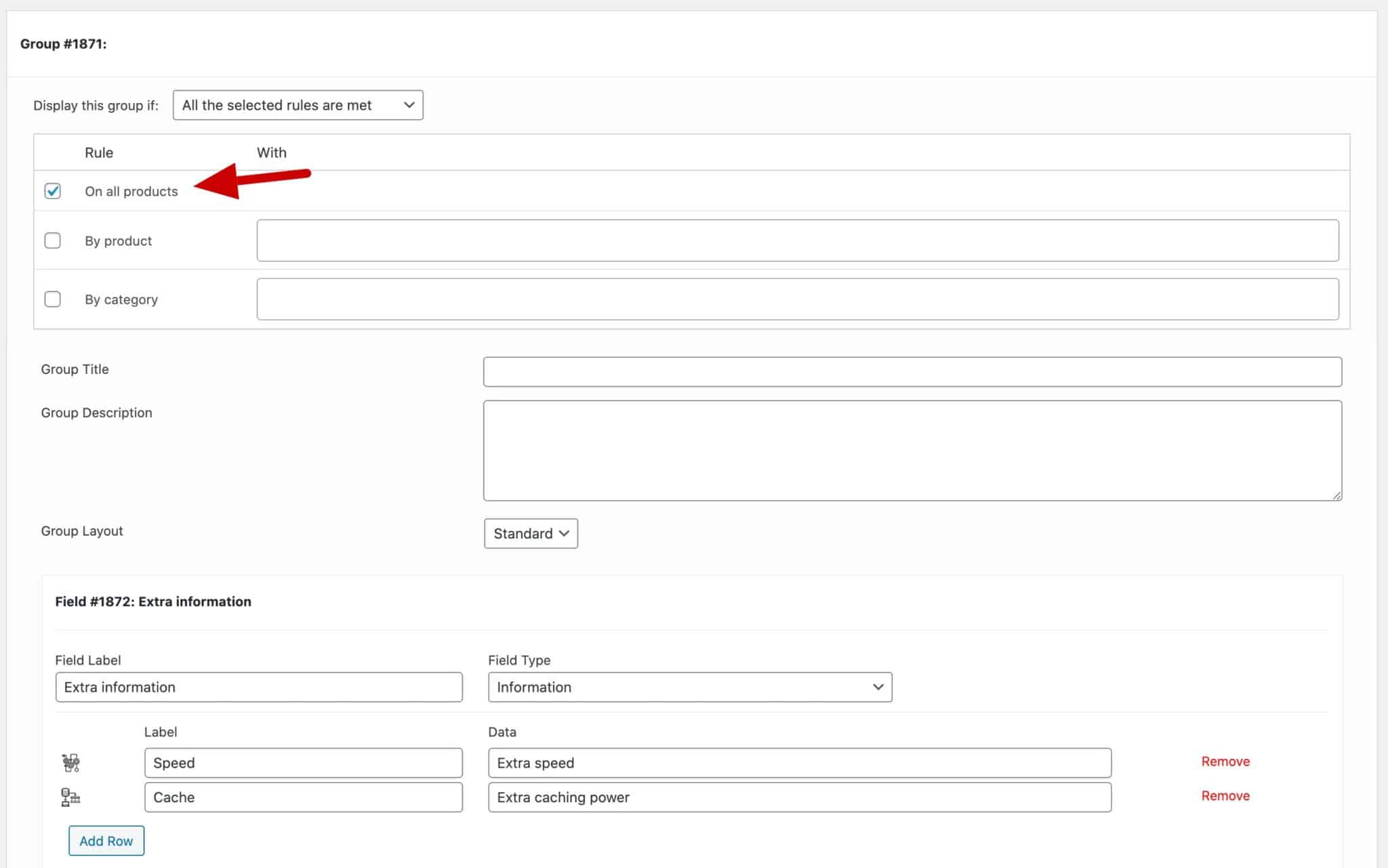This screenshot has height=868, width=1388.
Task: Click the Field #1872 Extra information heading
Action: click(153, 602)
